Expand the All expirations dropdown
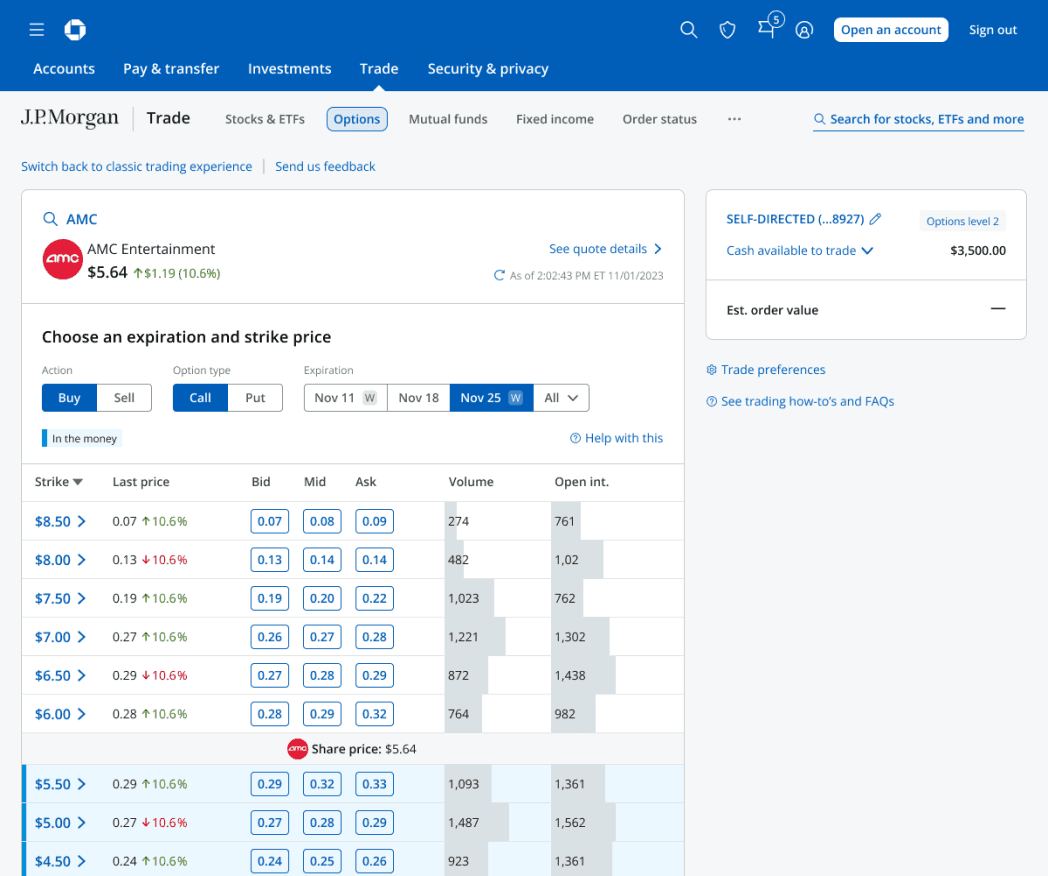Image resolution: width=1048 pixels, height=876 pixels. pos(561,398)
